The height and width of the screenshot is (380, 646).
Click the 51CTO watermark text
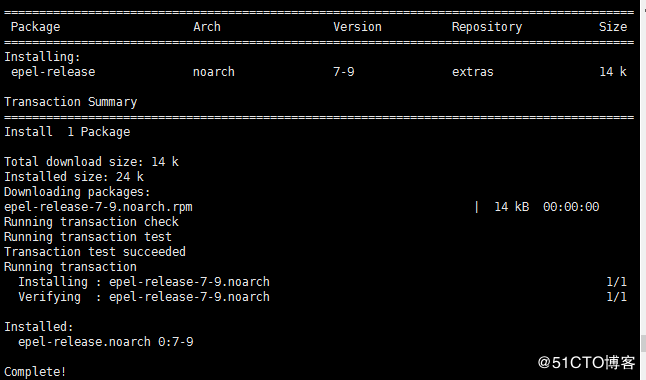586,363
